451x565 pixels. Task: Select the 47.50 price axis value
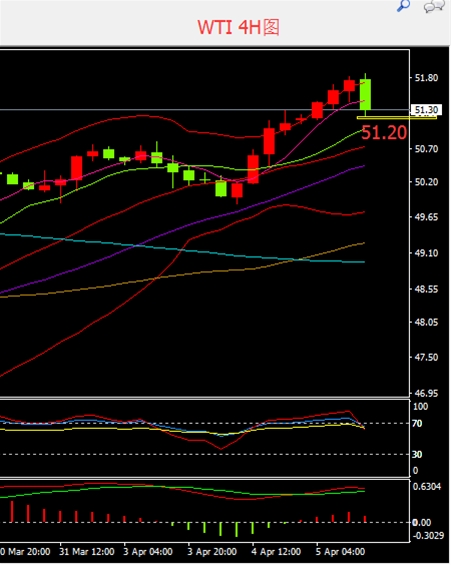click(426, 357)
